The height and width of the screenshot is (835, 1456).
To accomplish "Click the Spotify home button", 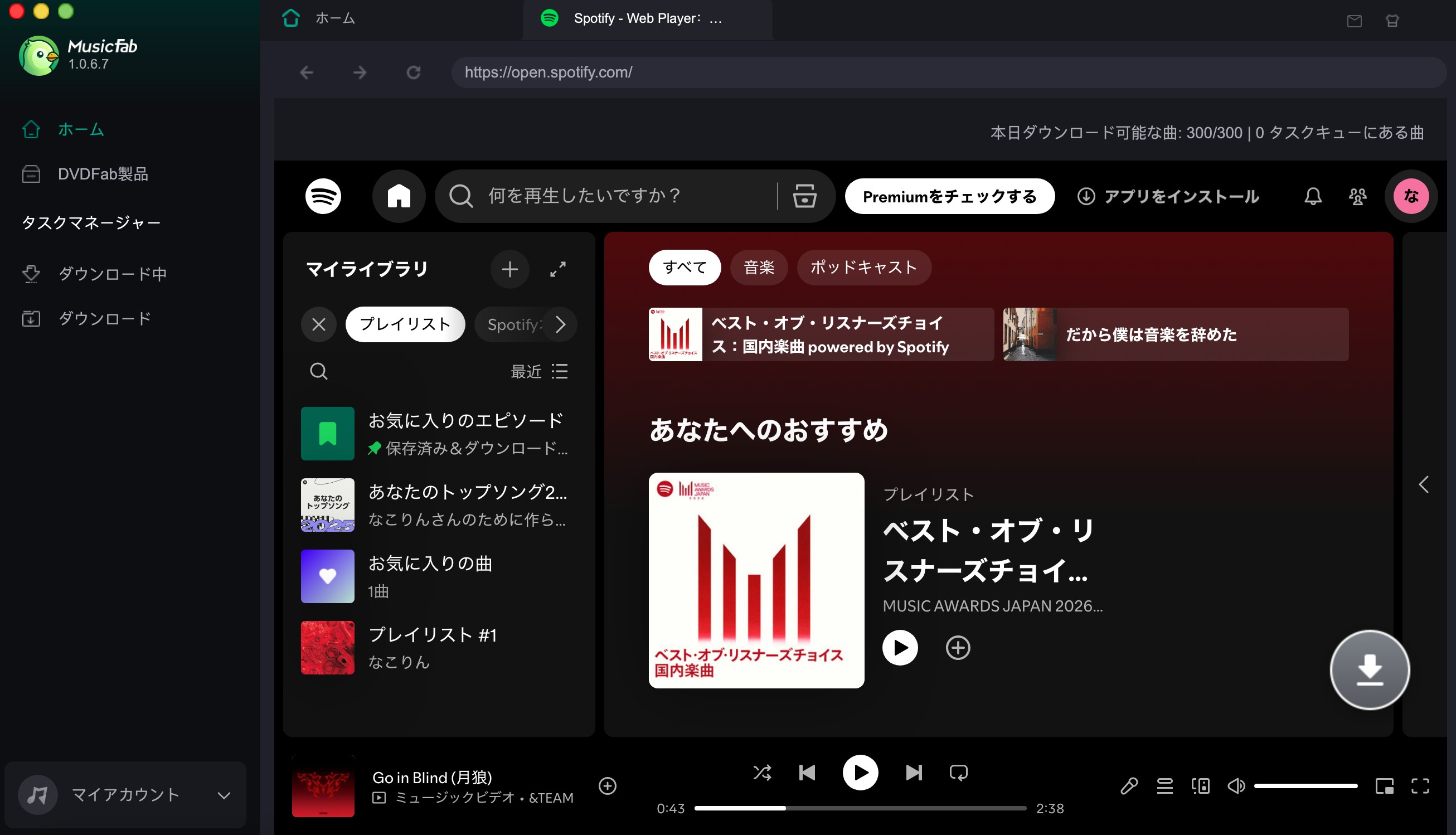I will pos(399,196).
